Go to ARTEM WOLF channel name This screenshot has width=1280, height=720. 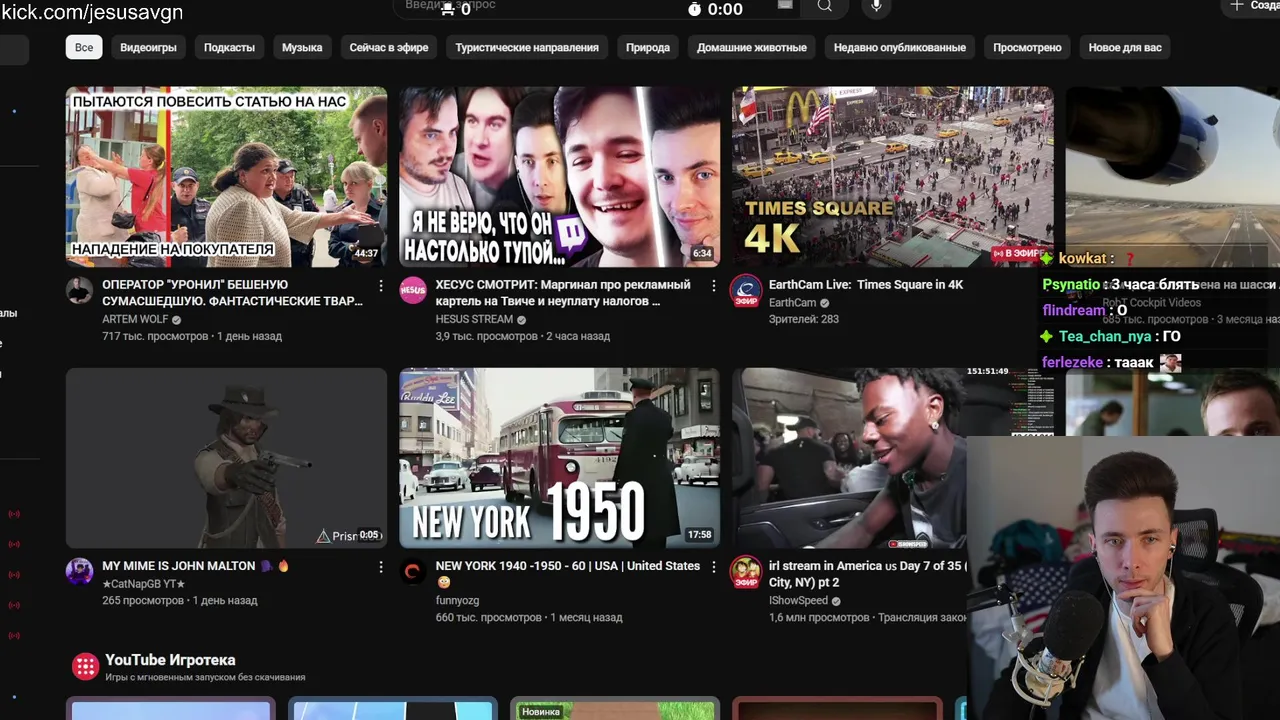[135, 320]
